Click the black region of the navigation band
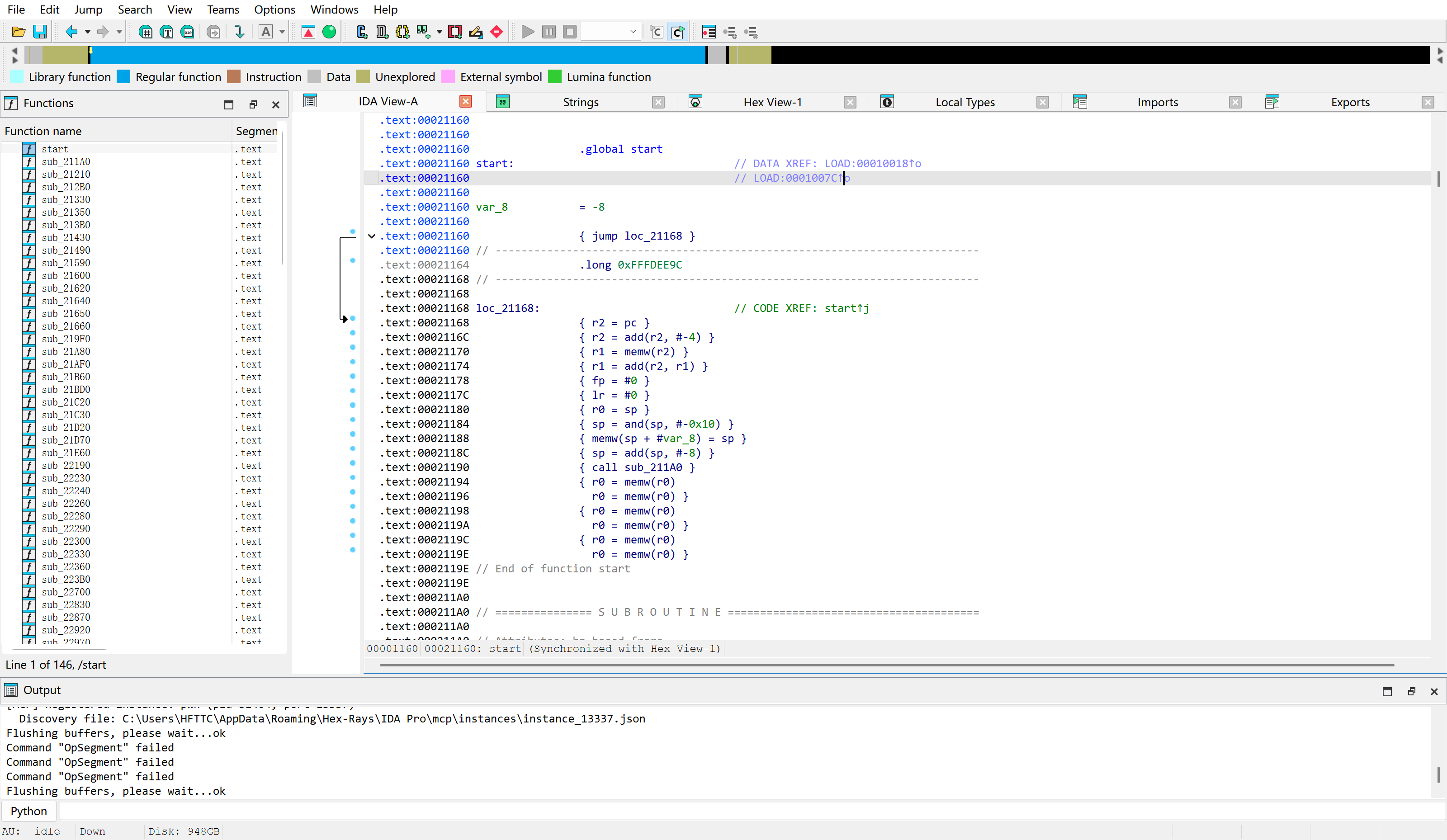Viewport: 1447px width, 840px height. [x=1100, y=55]
